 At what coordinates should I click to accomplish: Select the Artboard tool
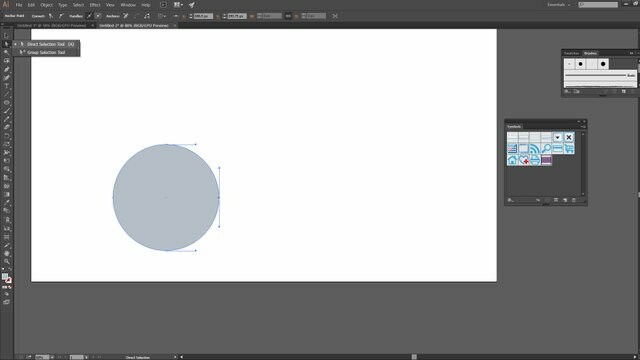[6, 237]
